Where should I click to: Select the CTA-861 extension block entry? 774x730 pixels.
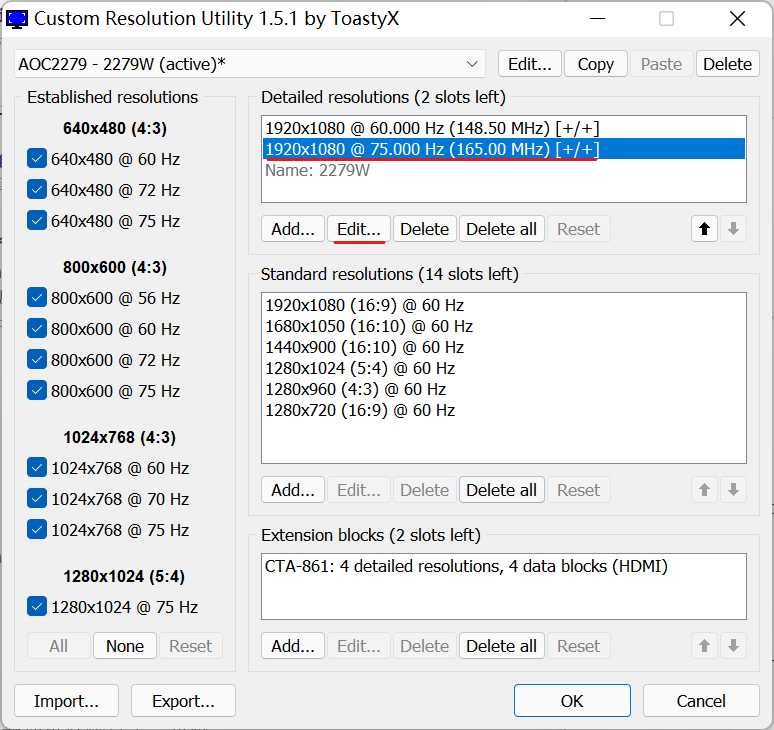[466, 567]
